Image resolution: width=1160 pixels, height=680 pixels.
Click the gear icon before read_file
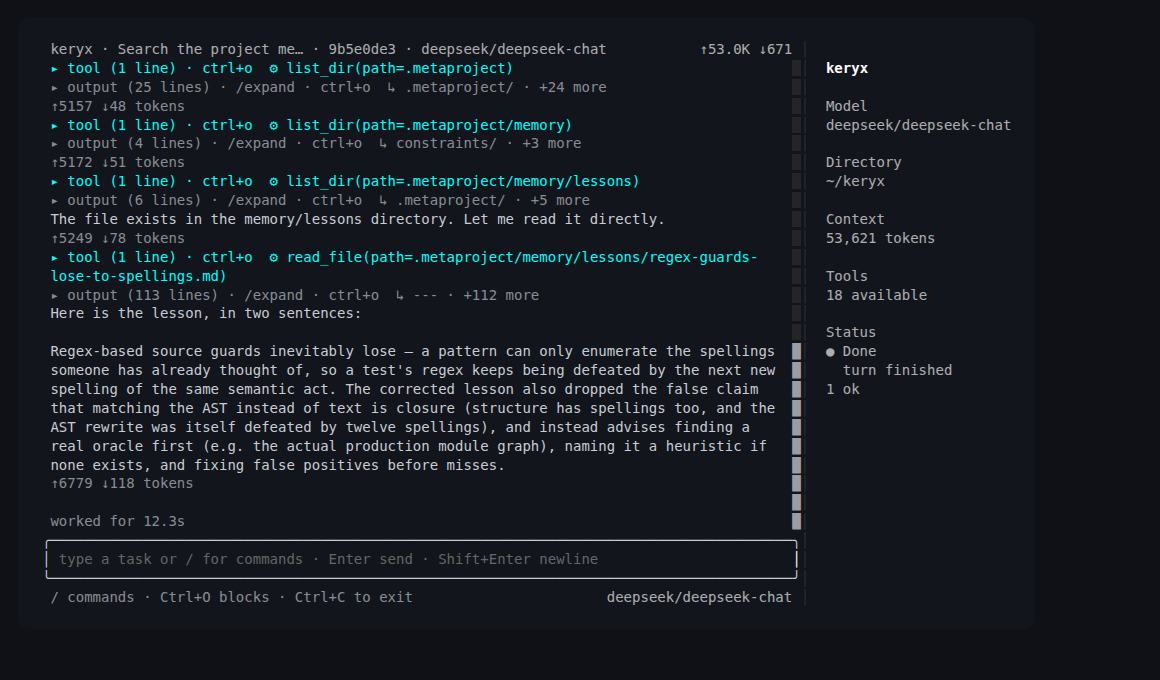coord(273,257)
